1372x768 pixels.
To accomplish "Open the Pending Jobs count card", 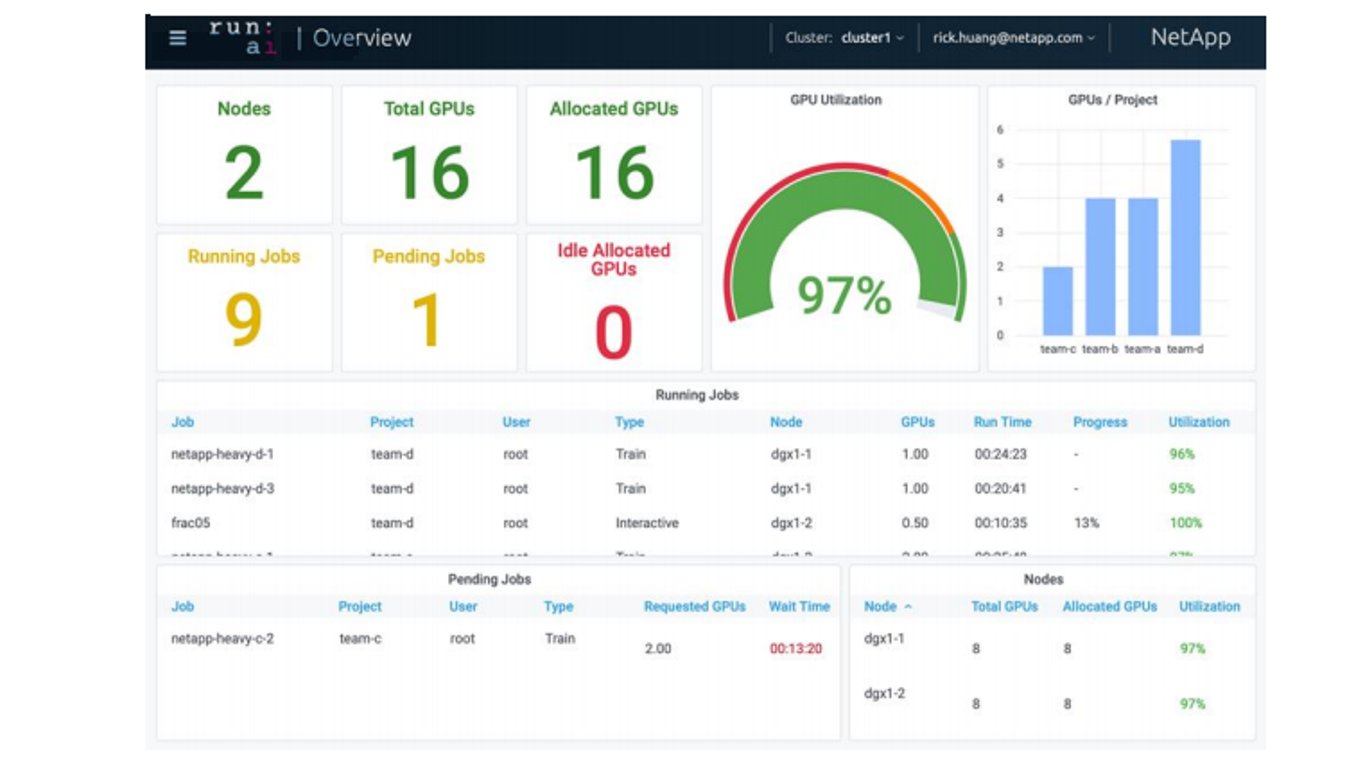I will click(429, 303).
